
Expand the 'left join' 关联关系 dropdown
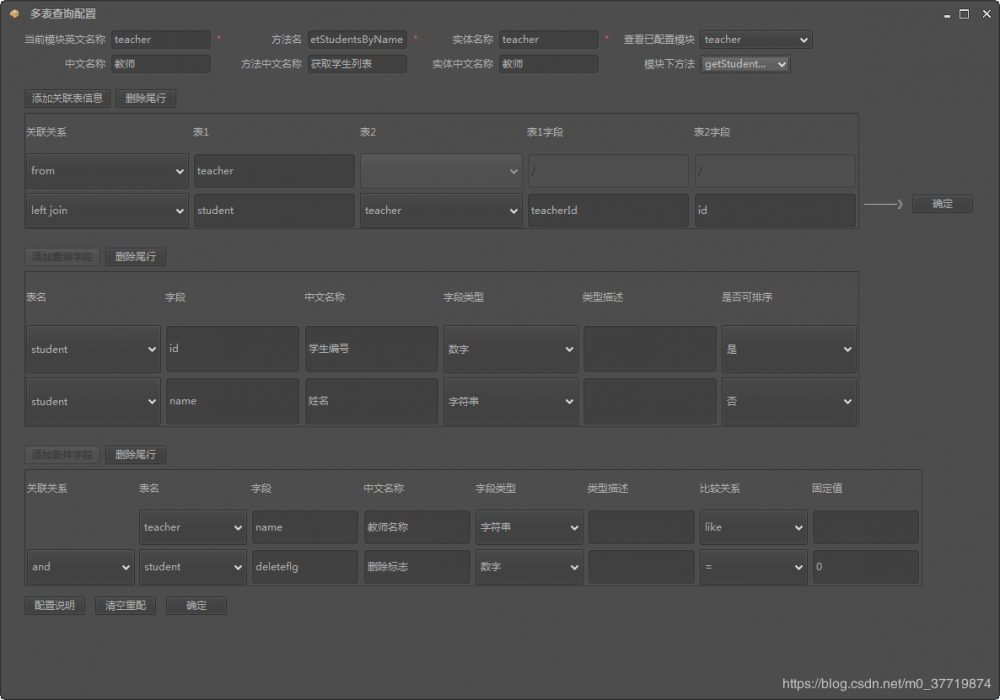pos(107,210)
